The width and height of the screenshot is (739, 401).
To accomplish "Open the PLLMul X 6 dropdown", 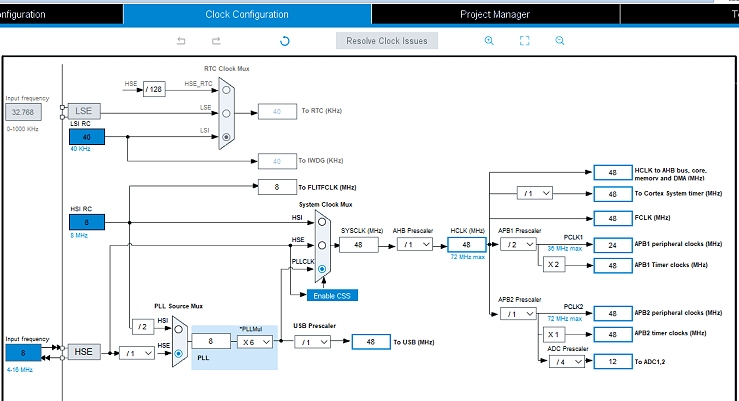I will [254, 342].
